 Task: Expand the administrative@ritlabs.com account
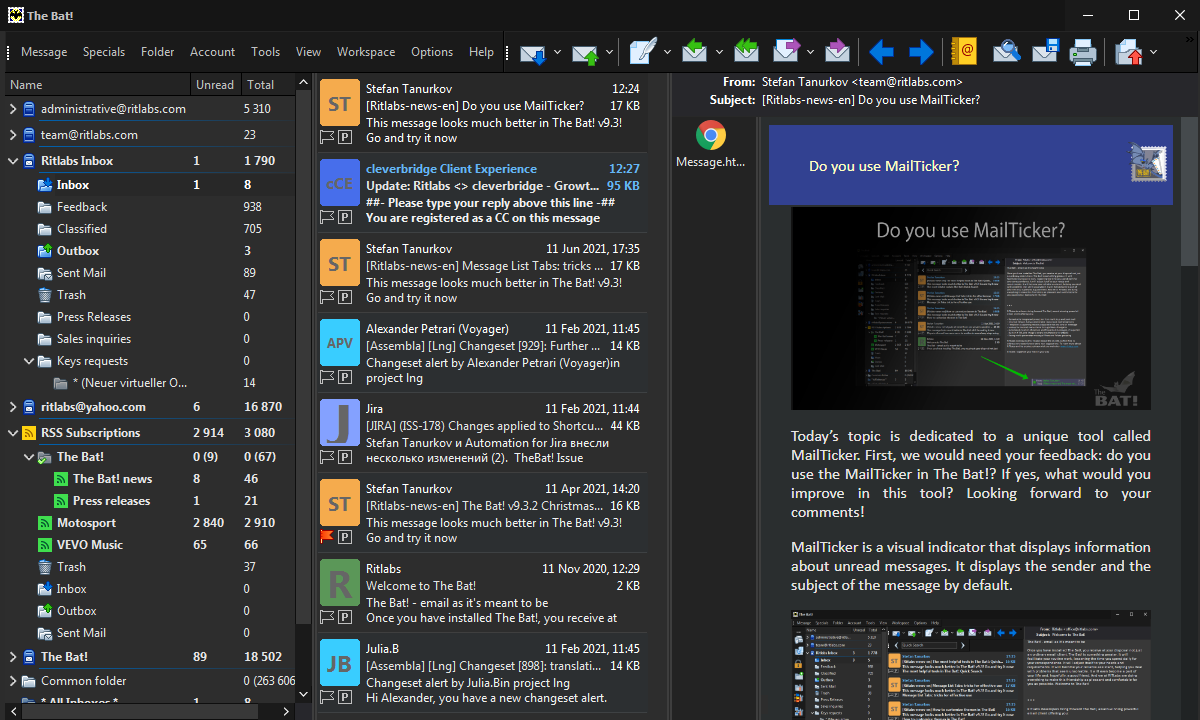13,109
